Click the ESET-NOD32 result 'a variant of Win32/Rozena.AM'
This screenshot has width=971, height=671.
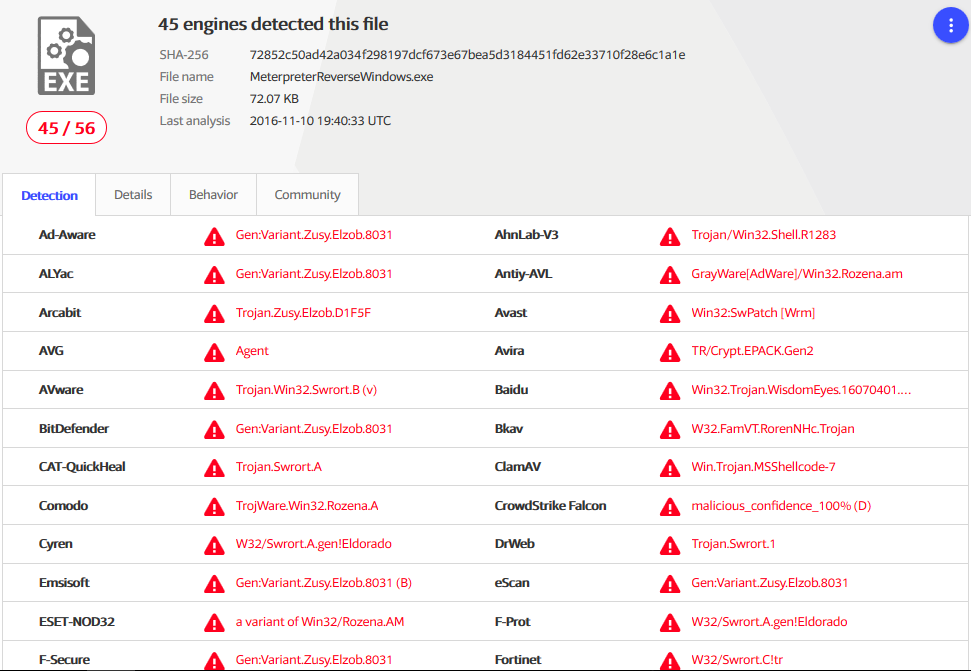320,621
